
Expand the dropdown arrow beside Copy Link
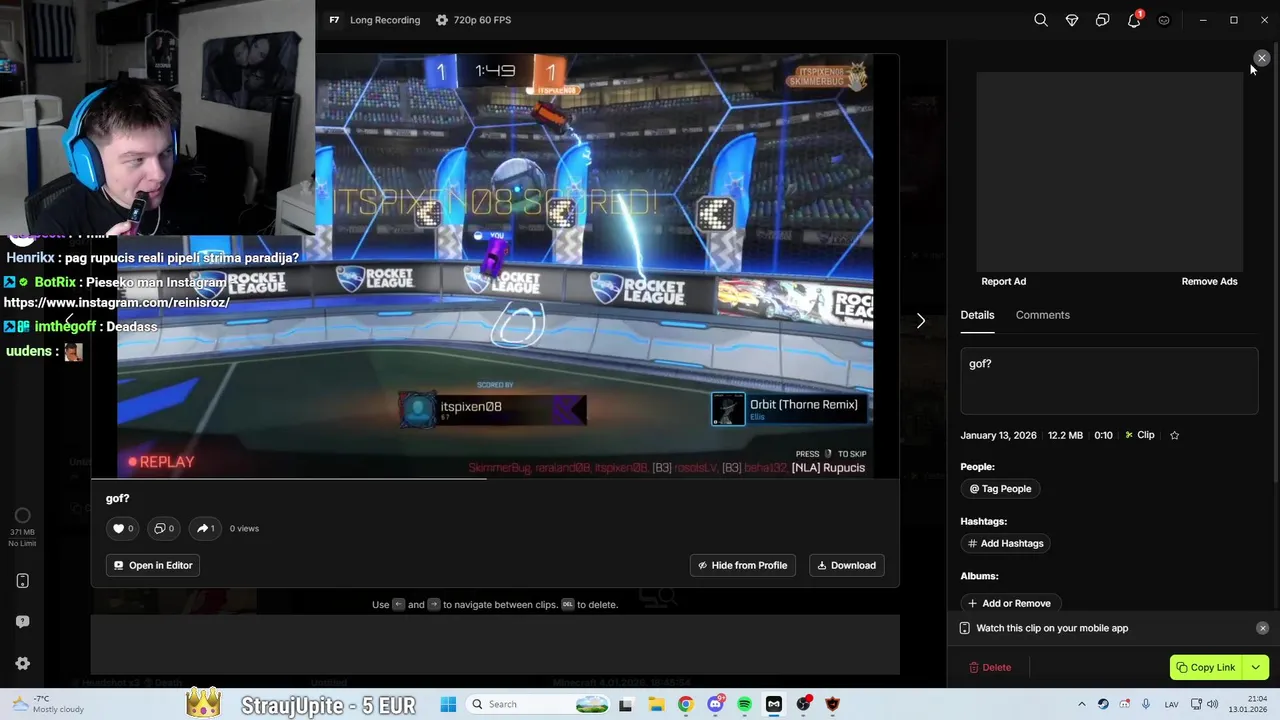pyautogui.click(x=1256, y=667)
